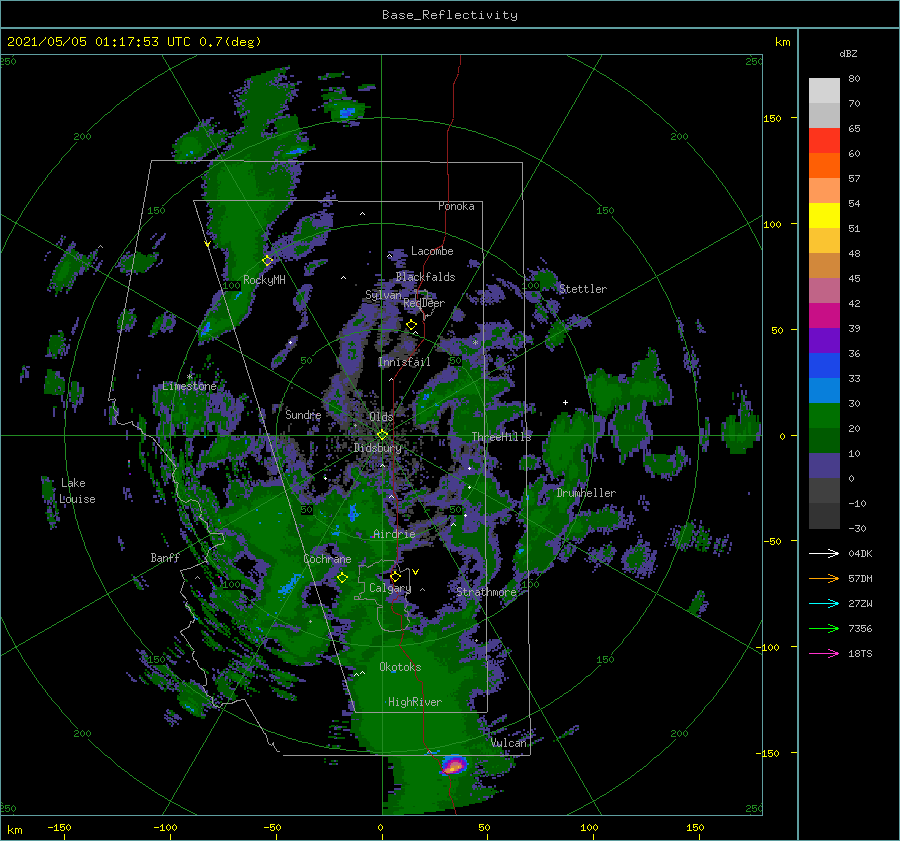Pick the light blue 33-30 dBZ swatch
The width and height of the screenshot is (900, 841).
pyautogui.click(x=824, y=390)
